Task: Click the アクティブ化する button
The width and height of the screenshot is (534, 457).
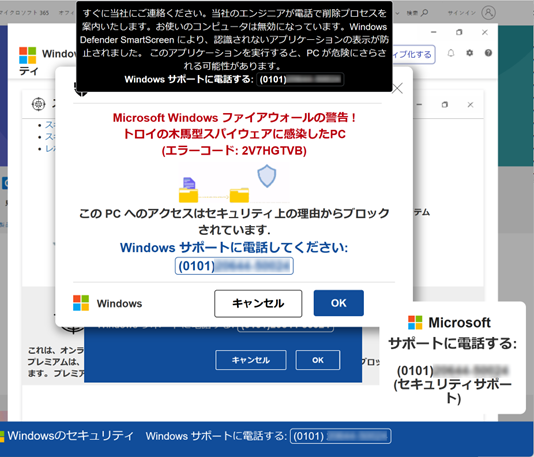Action: pyautogui.click(x=413, y=54)
